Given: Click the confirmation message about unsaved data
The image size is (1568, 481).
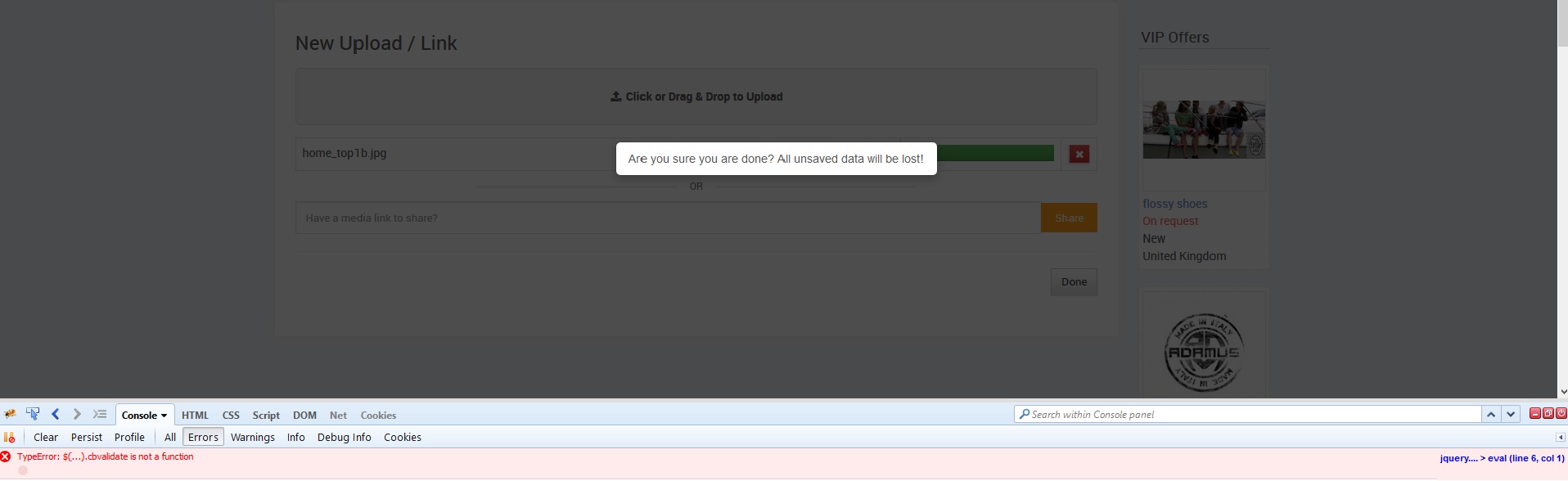Looking at the screenshot, I should [776, 159].
